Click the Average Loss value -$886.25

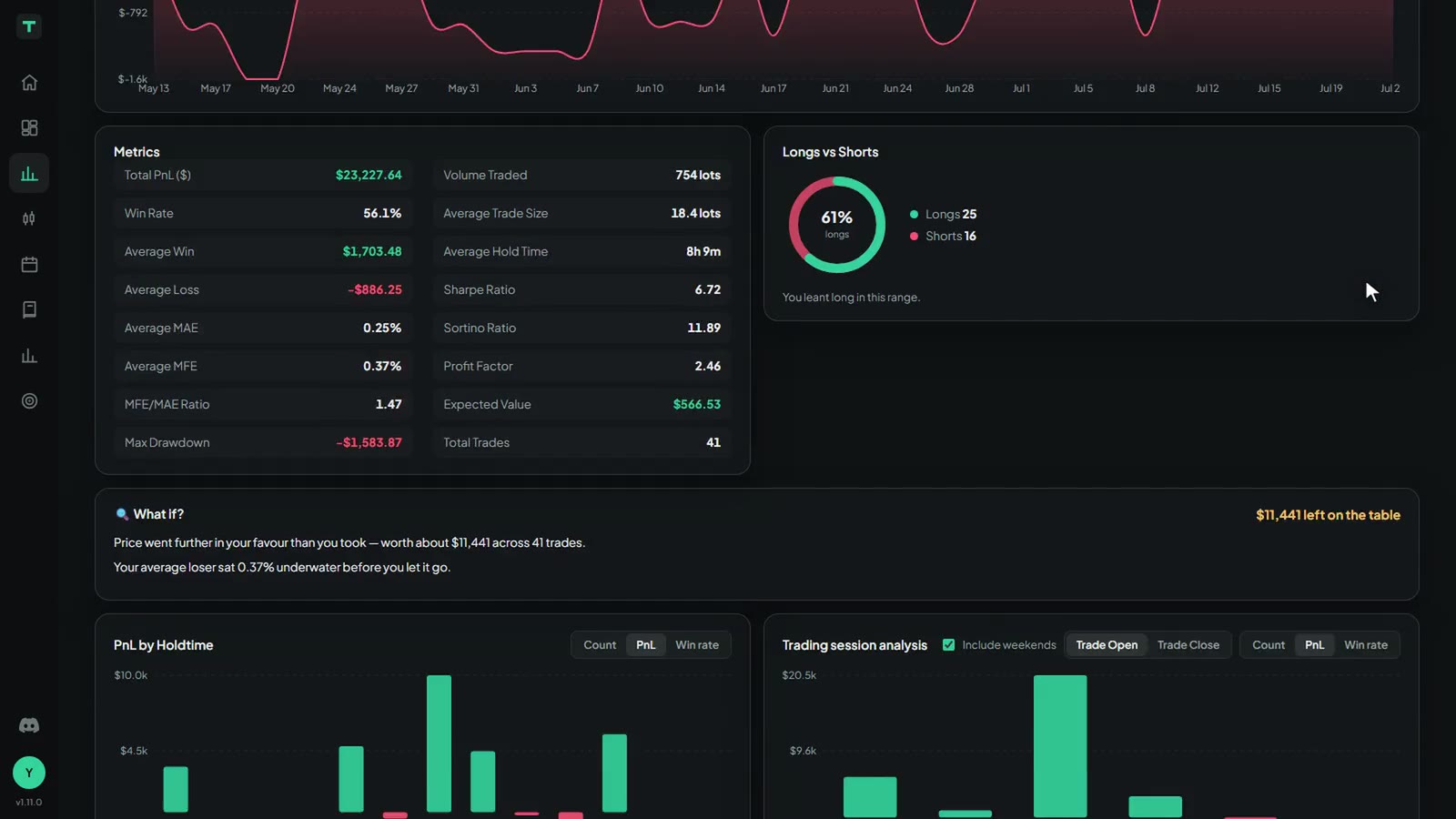pyautogui.click(x=375, y=289)
